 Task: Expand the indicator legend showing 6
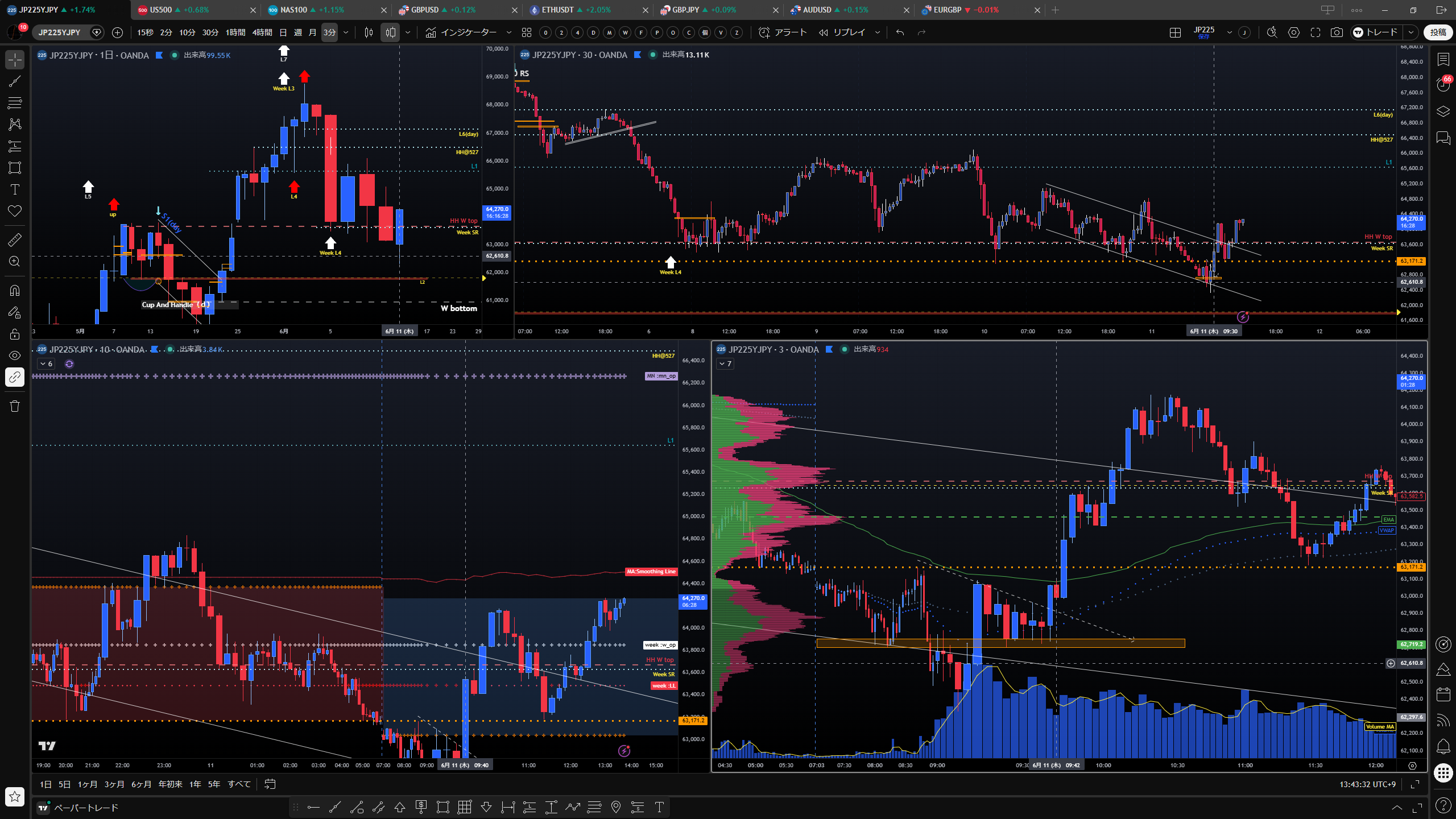[x=46, y=364]
